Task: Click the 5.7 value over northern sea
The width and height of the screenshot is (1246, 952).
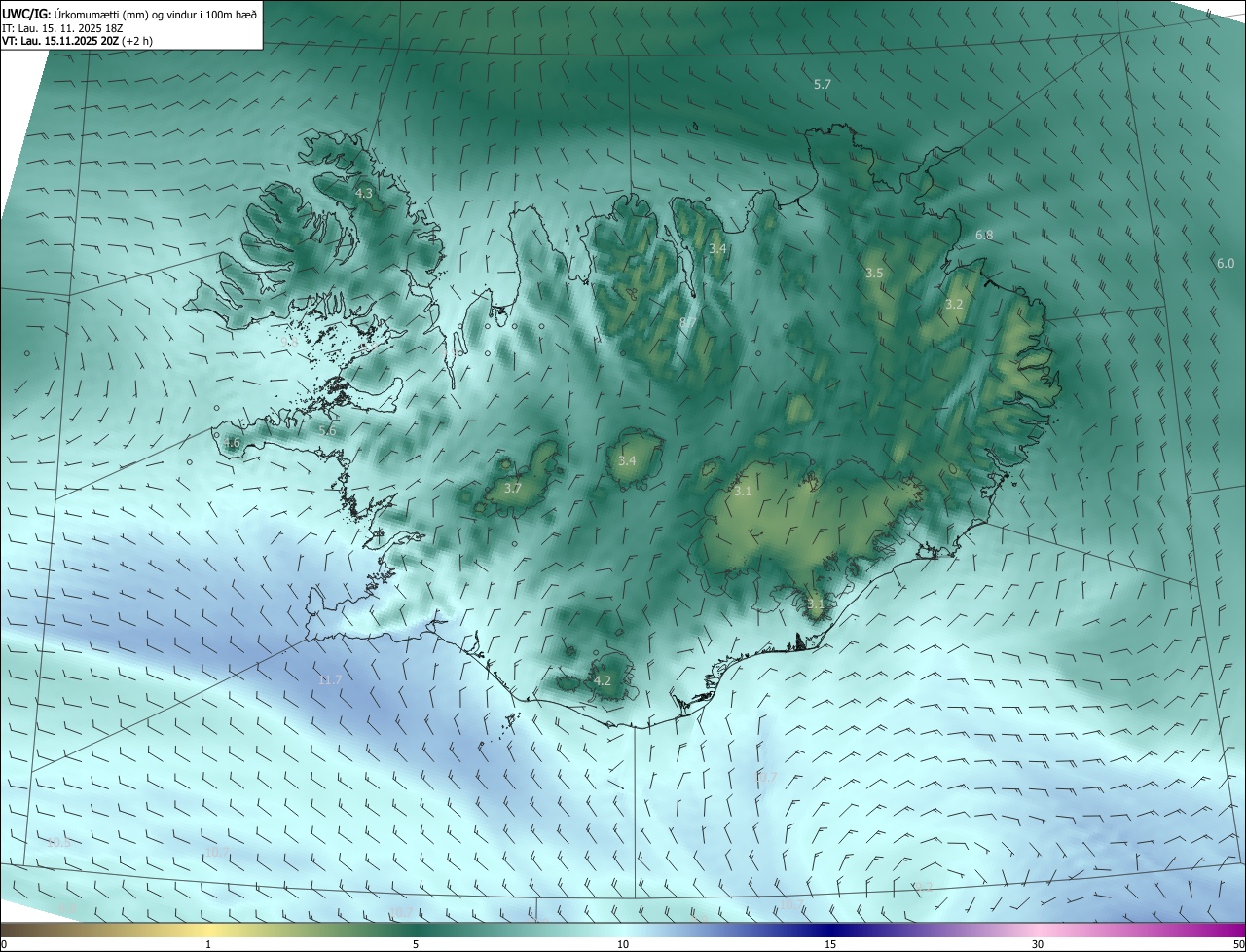Action: [822, 85]
